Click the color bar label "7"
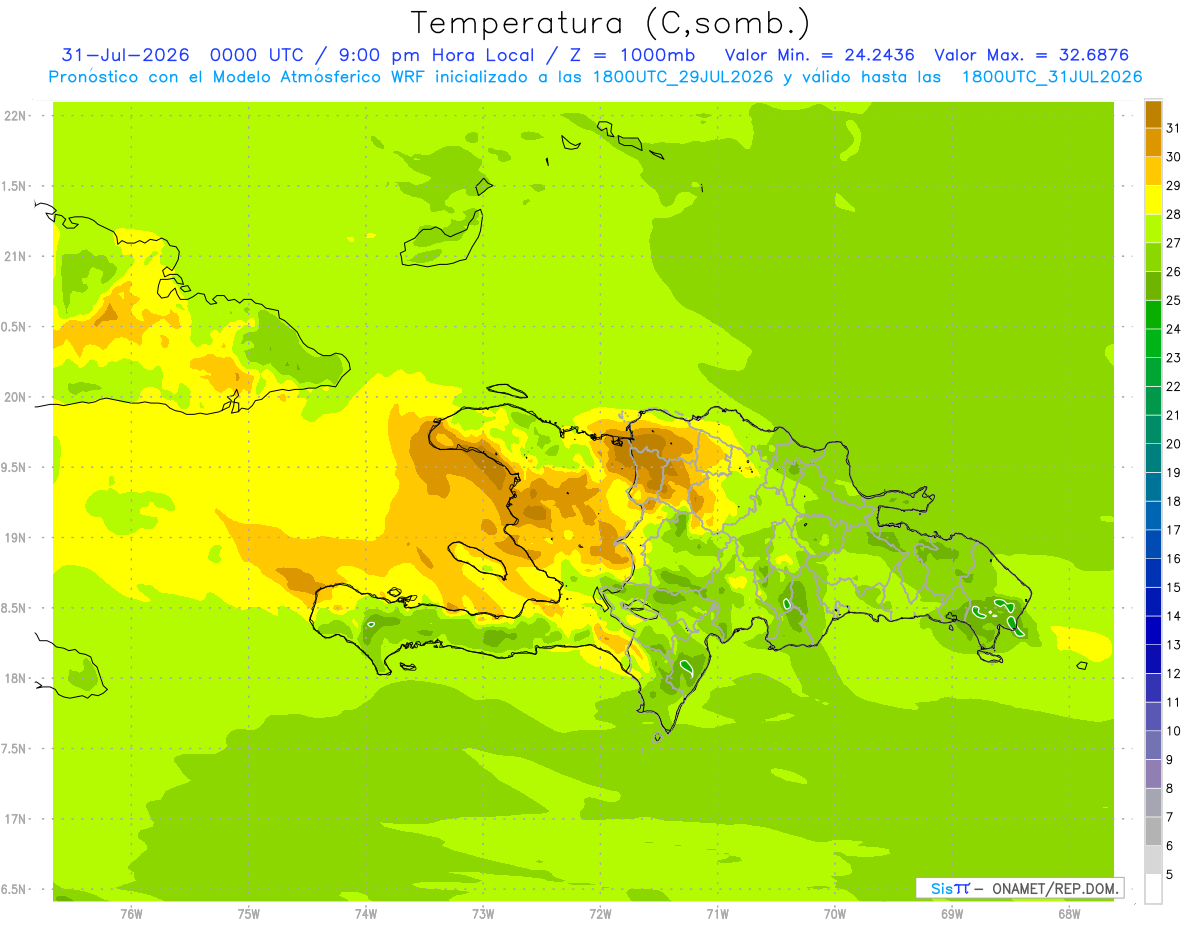This screenshot has height=927, width=1200. (1170, 817)
